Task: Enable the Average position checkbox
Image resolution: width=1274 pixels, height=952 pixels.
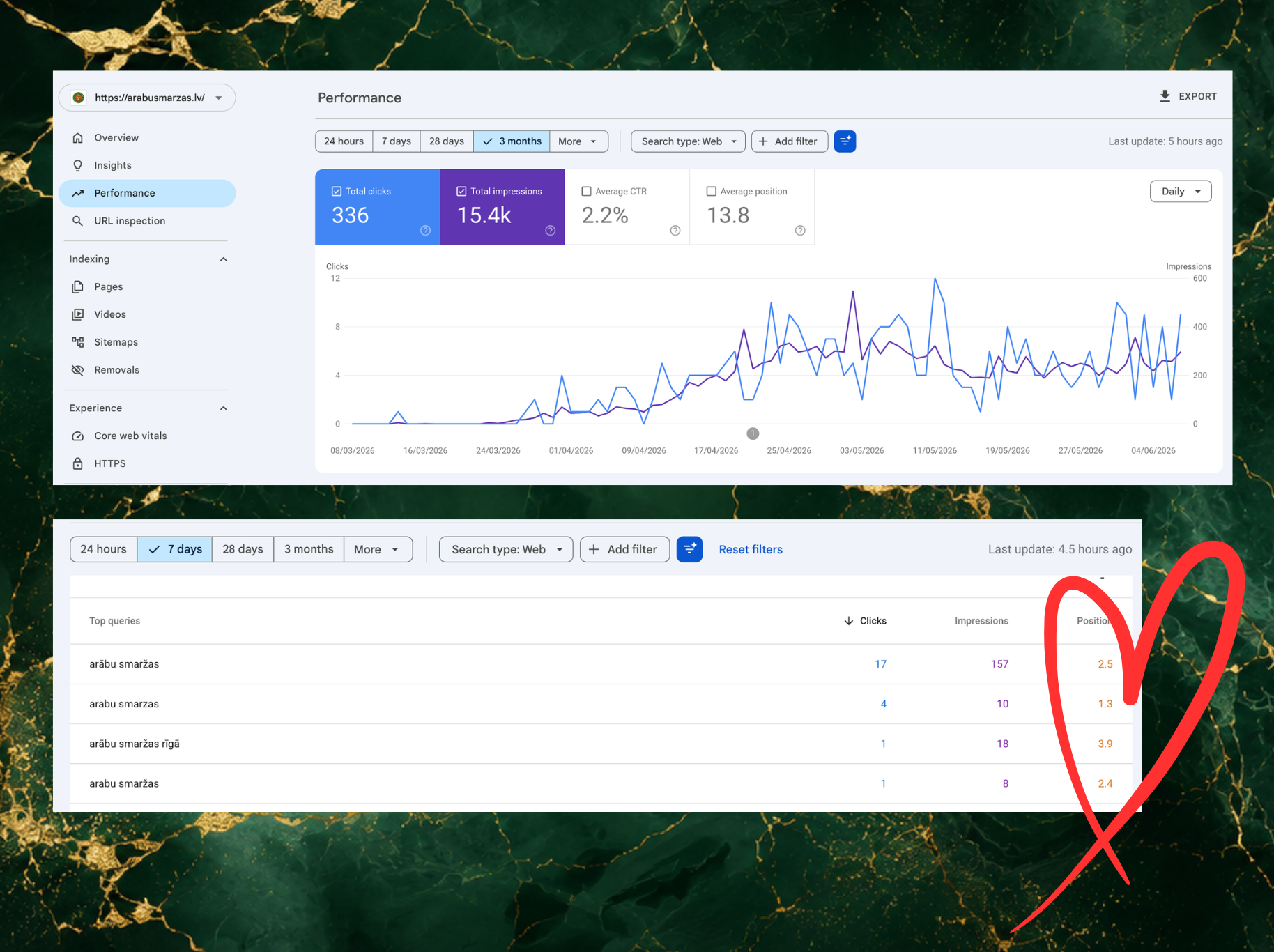Action: point(711,191)
